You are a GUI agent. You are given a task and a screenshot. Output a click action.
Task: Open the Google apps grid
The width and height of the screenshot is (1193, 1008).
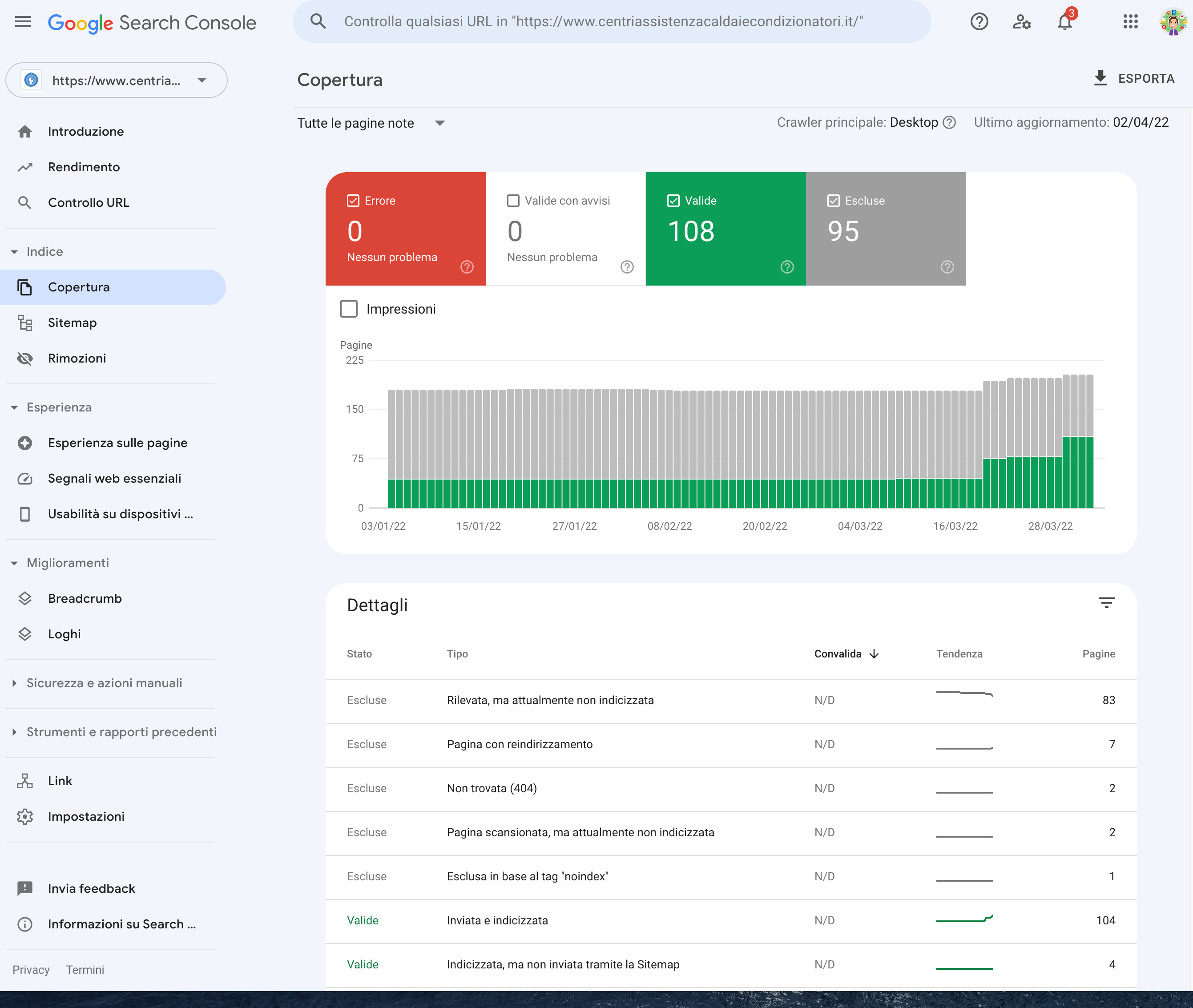tap(1130, 22)
